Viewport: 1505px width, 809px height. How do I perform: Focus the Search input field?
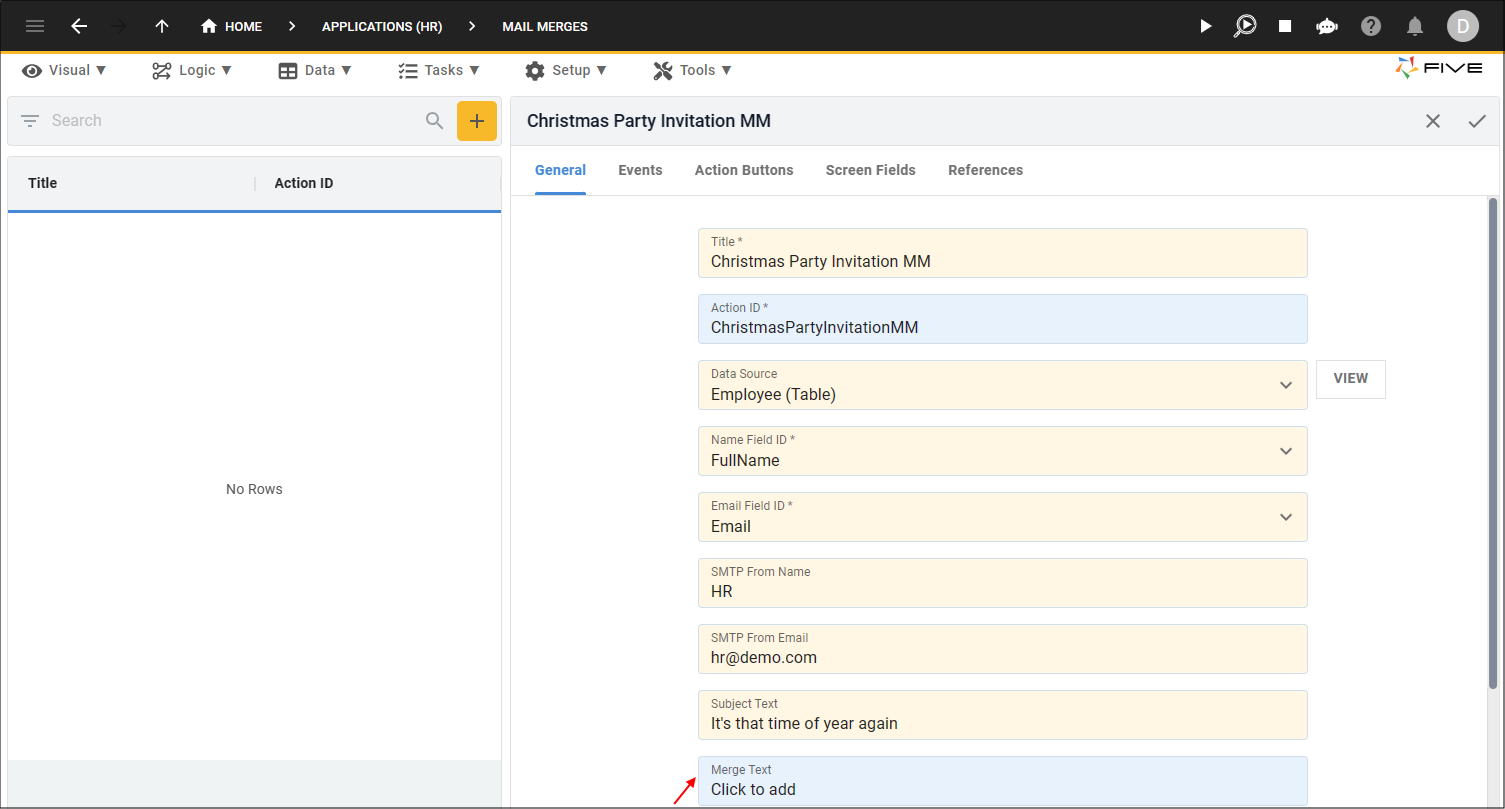click(230, 121)
